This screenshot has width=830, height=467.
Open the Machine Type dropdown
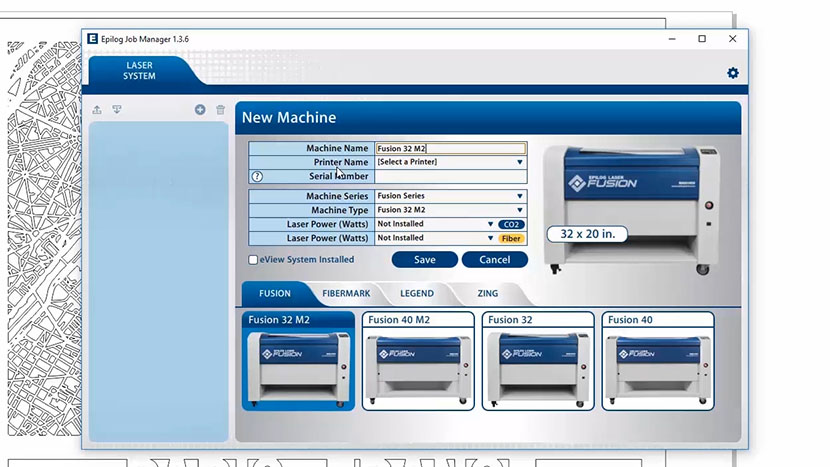click(x=450, y=211)
